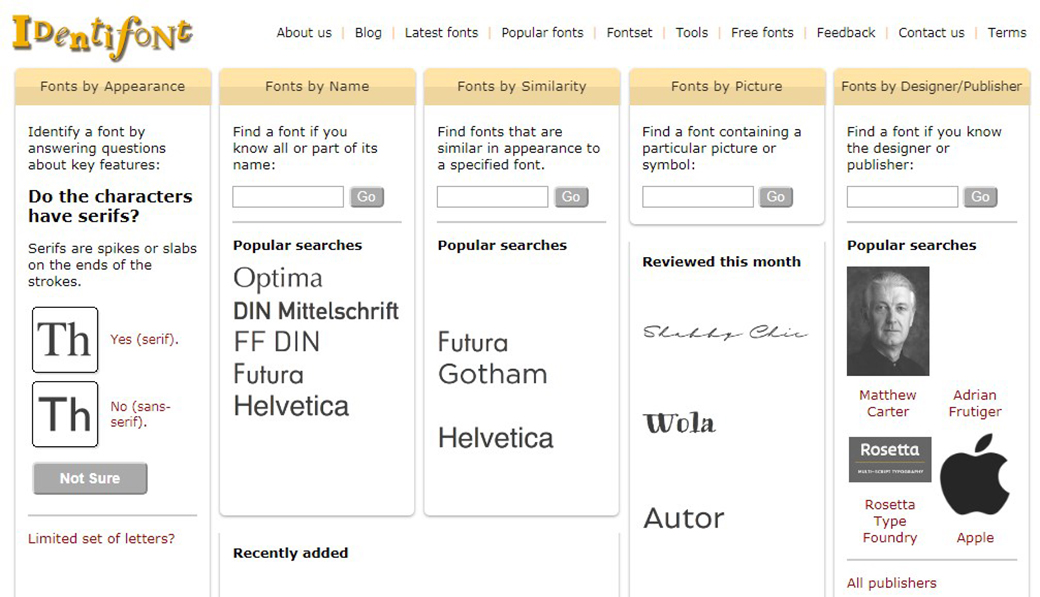
Task: Choose the serif 'Th' sample icon
Action: tap(65, 340)
